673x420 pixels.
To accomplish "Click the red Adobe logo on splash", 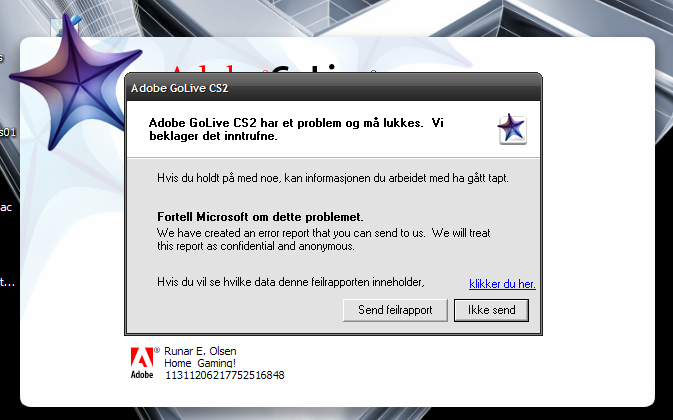I will [x=142, y=363].
